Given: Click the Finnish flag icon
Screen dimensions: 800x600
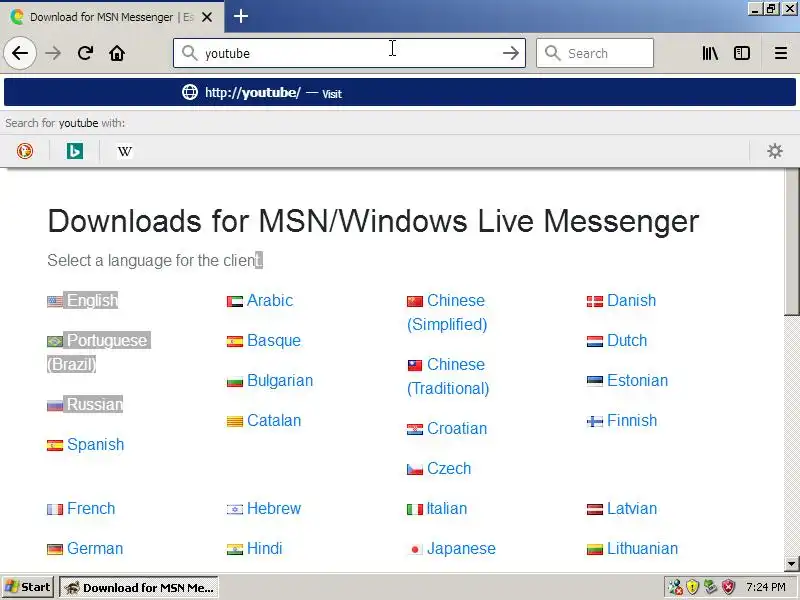Looking at the screenshot, I should click(x=595, y=421).
